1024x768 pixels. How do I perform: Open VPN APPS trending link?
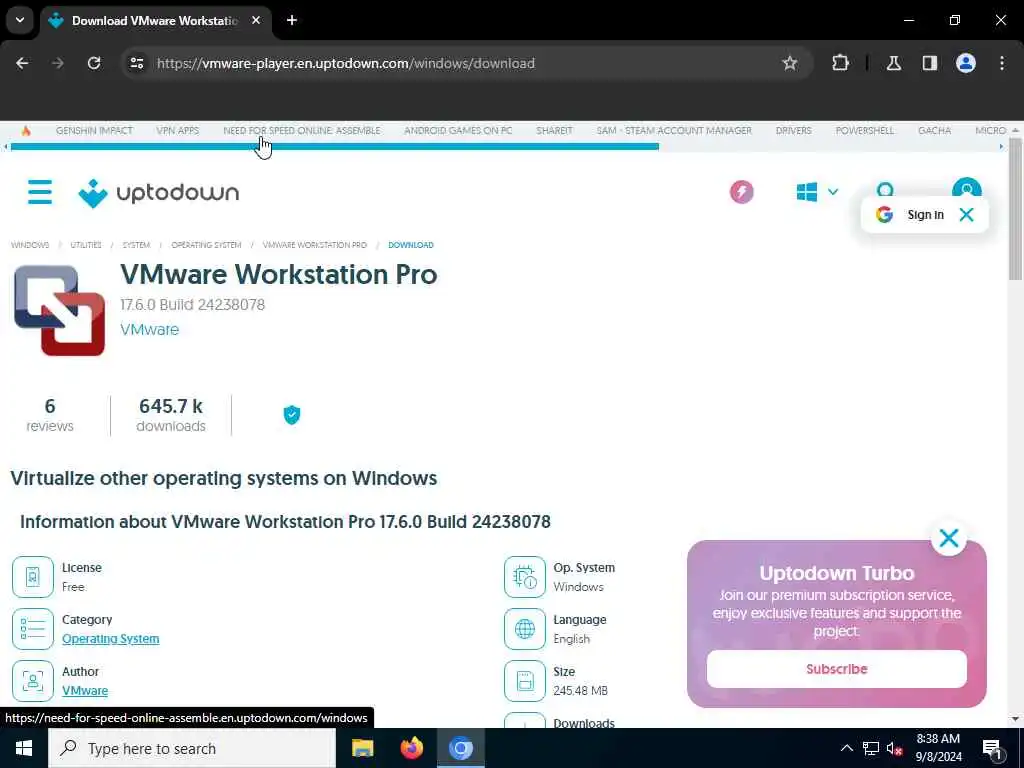178,131
